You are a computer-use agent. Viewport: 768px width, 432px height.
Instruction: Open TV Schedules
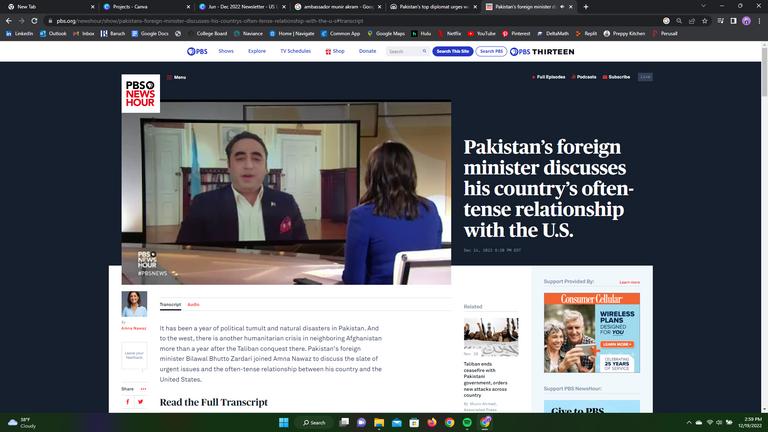click(x=295, y=51)
